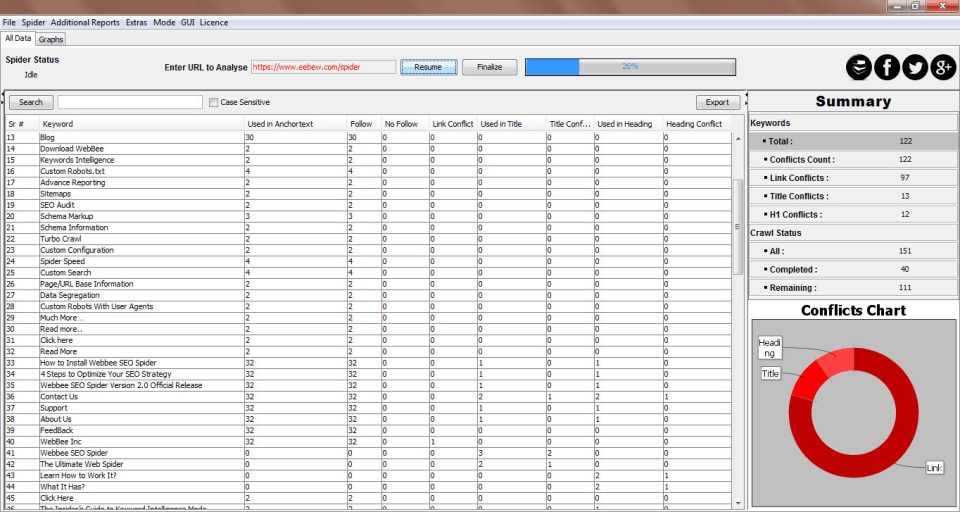Open the Additional Reports menu
The height and width of the screenshot is (512, 960).
pos(85,22)
